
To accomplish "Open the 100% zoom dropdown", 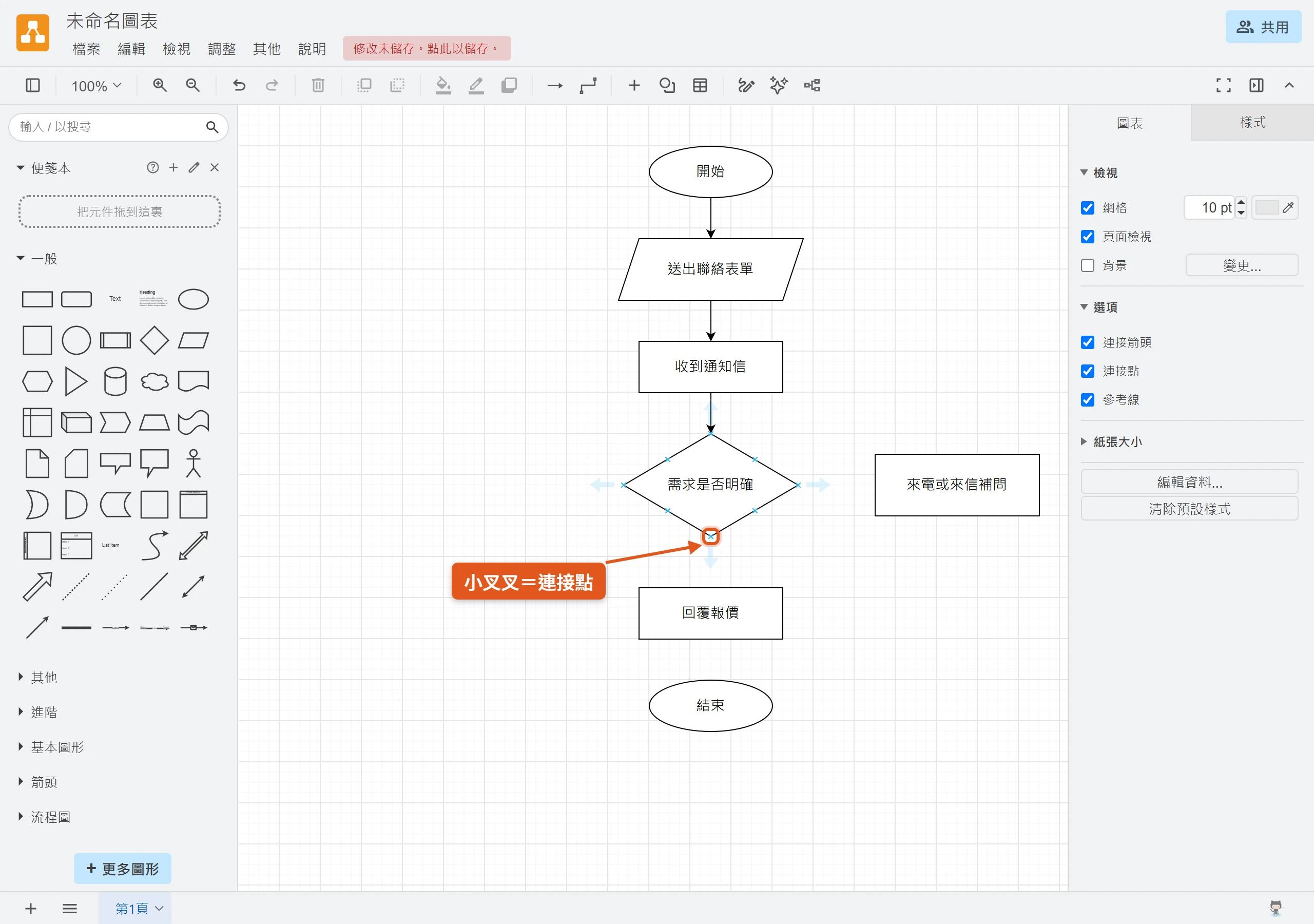I will (96, 86).
